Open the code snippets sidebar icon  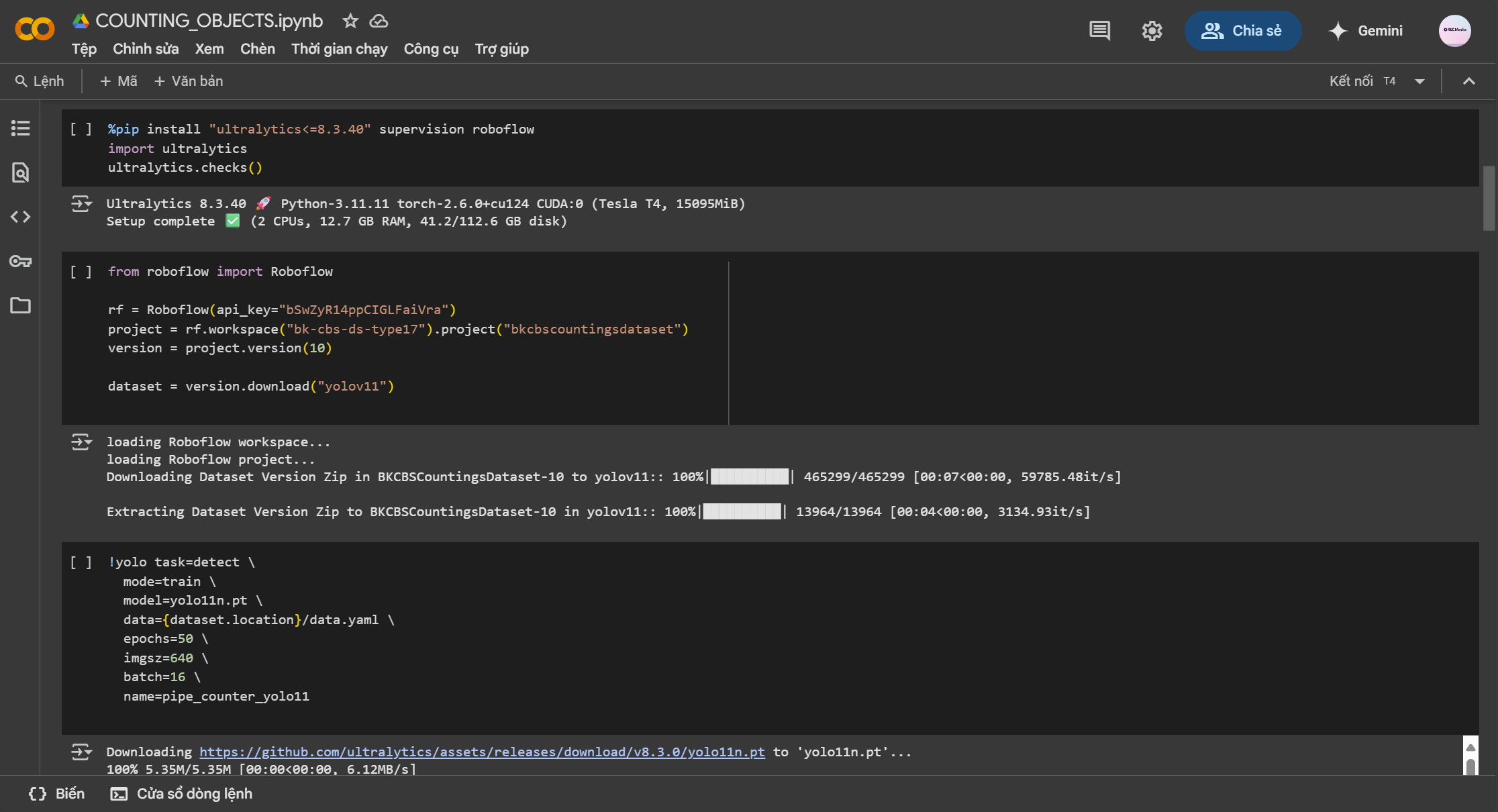click(x=20, y=217)
